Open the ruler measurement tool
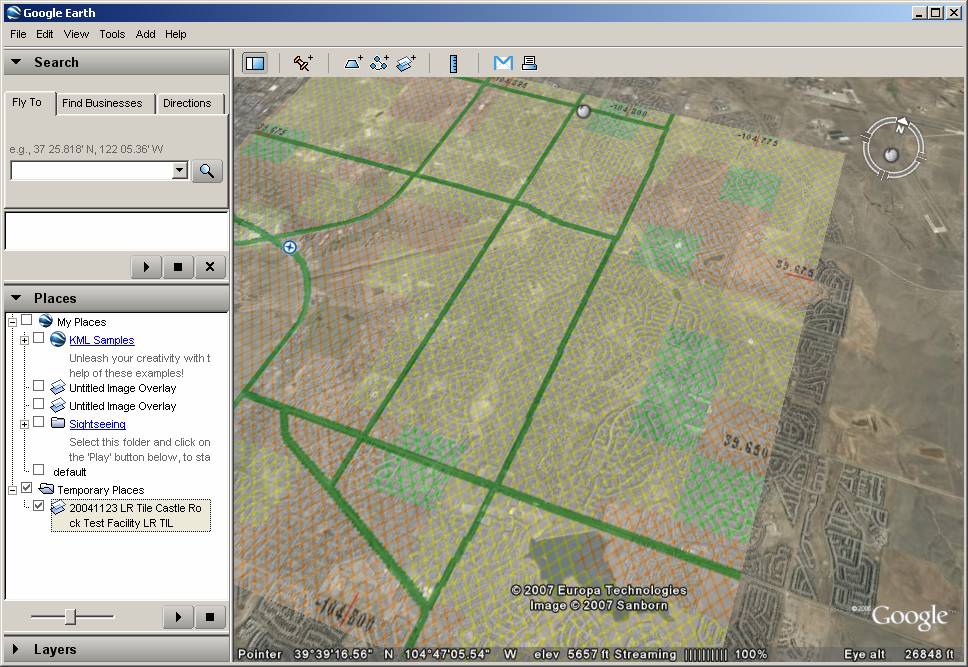The image size is (968, 667). [x=454, y=64]
